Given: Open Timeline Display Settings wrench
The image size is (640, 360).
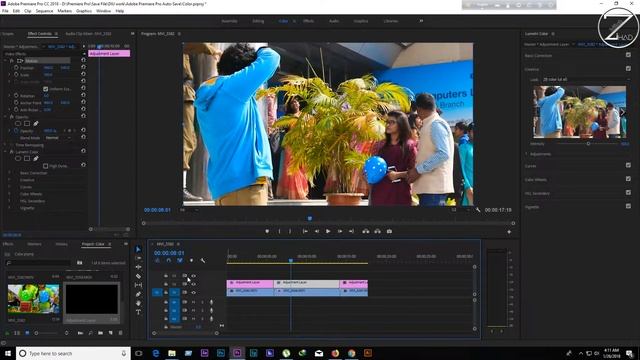Looking at the screenshot, I should pos(203,260).
